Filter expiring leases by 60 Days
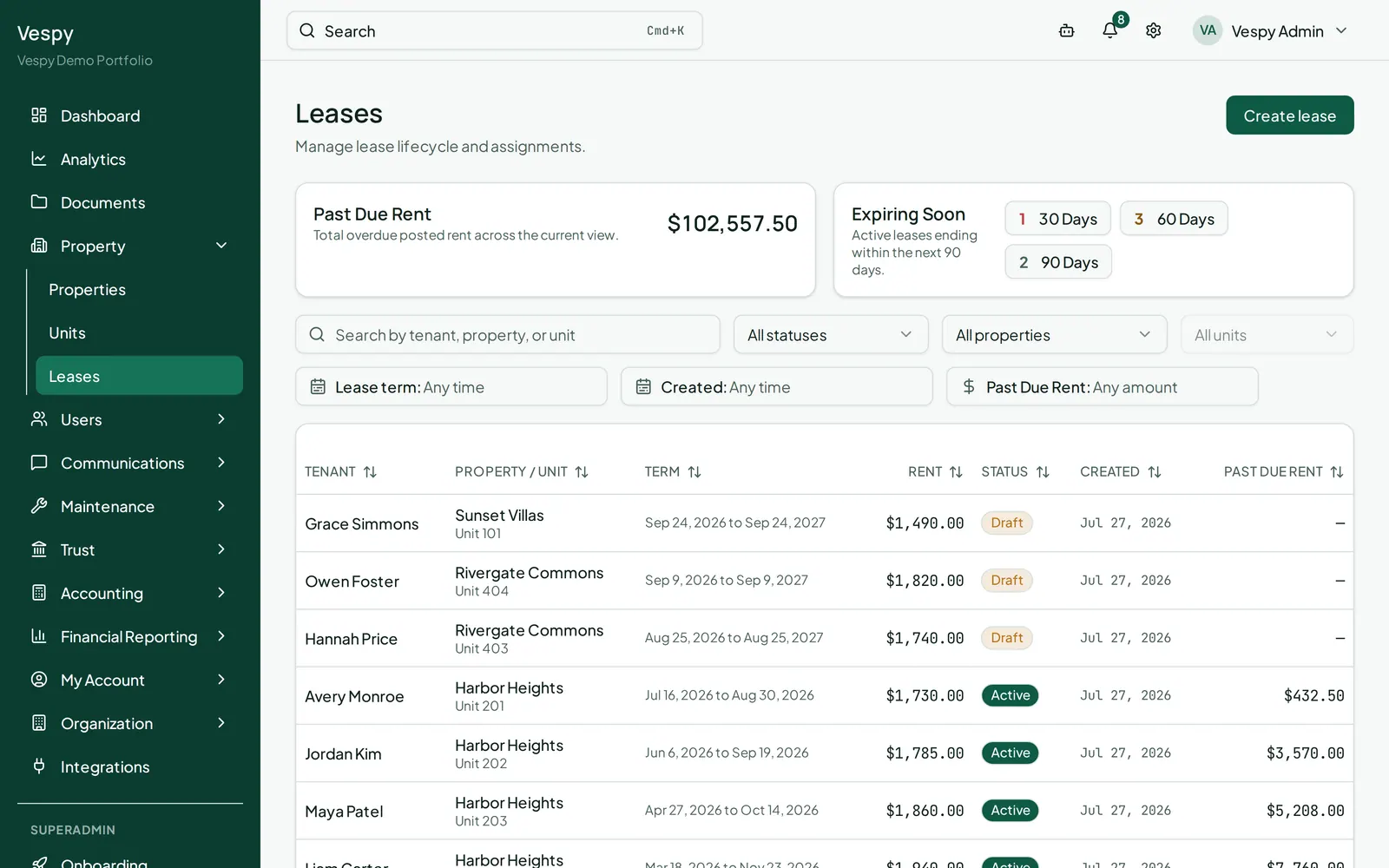 pos(1174,219)
